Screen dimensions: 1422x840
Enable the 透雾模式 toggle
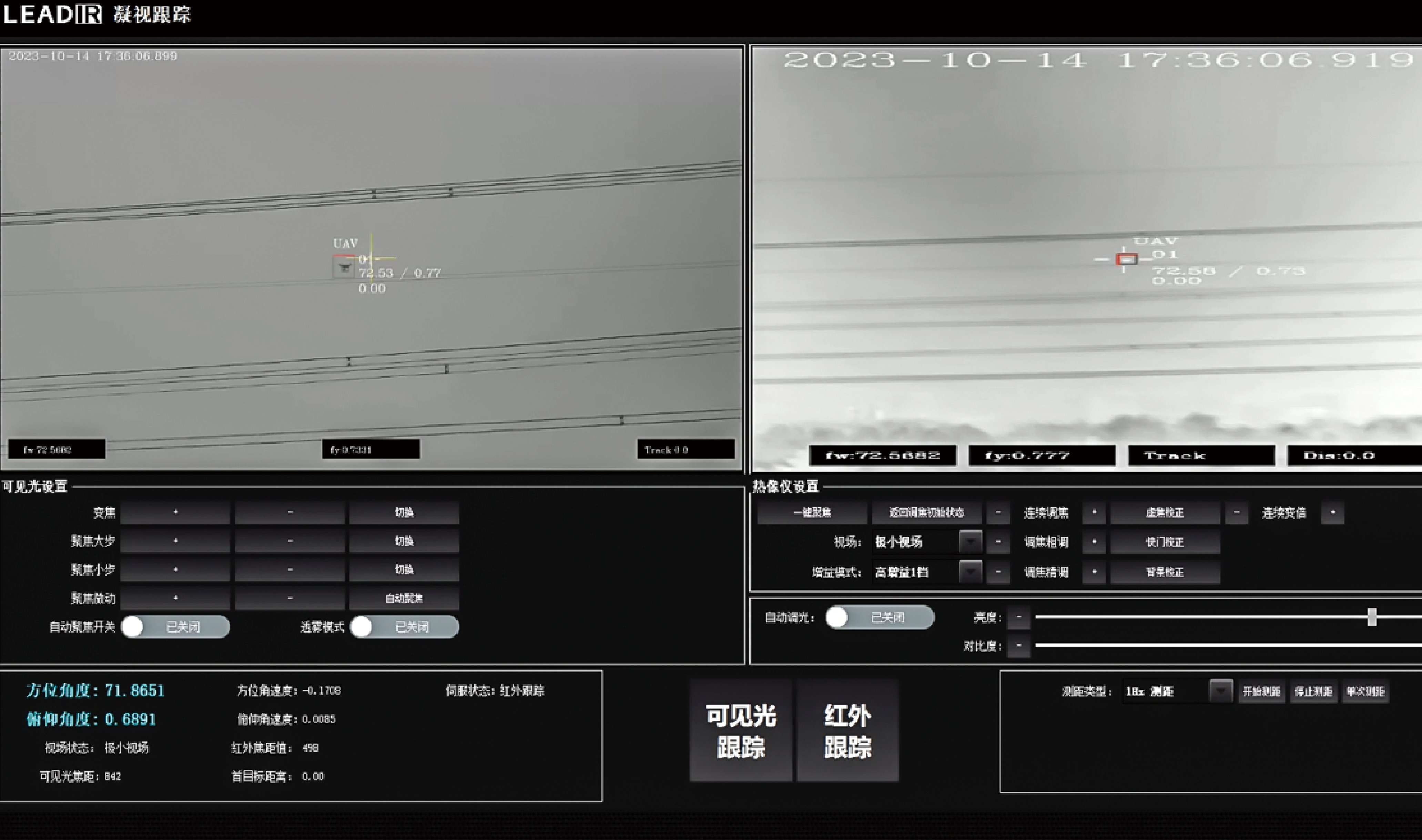(x=404, y=627)
